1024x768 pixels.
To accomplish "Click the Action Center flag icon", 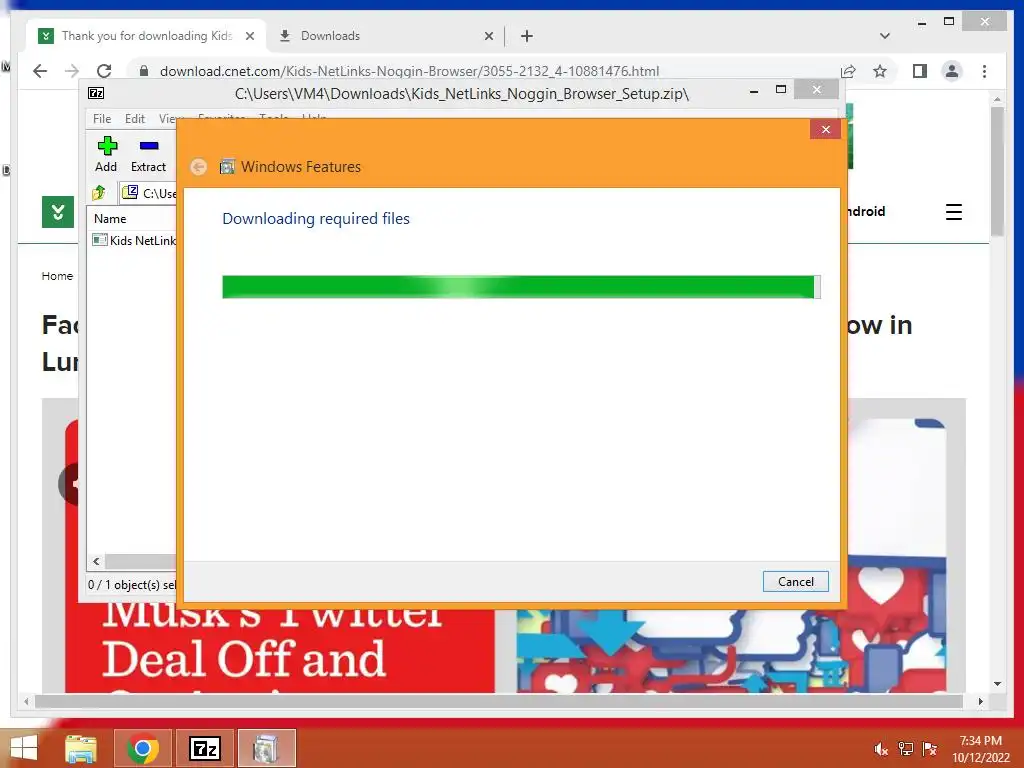I will point(929,749).
